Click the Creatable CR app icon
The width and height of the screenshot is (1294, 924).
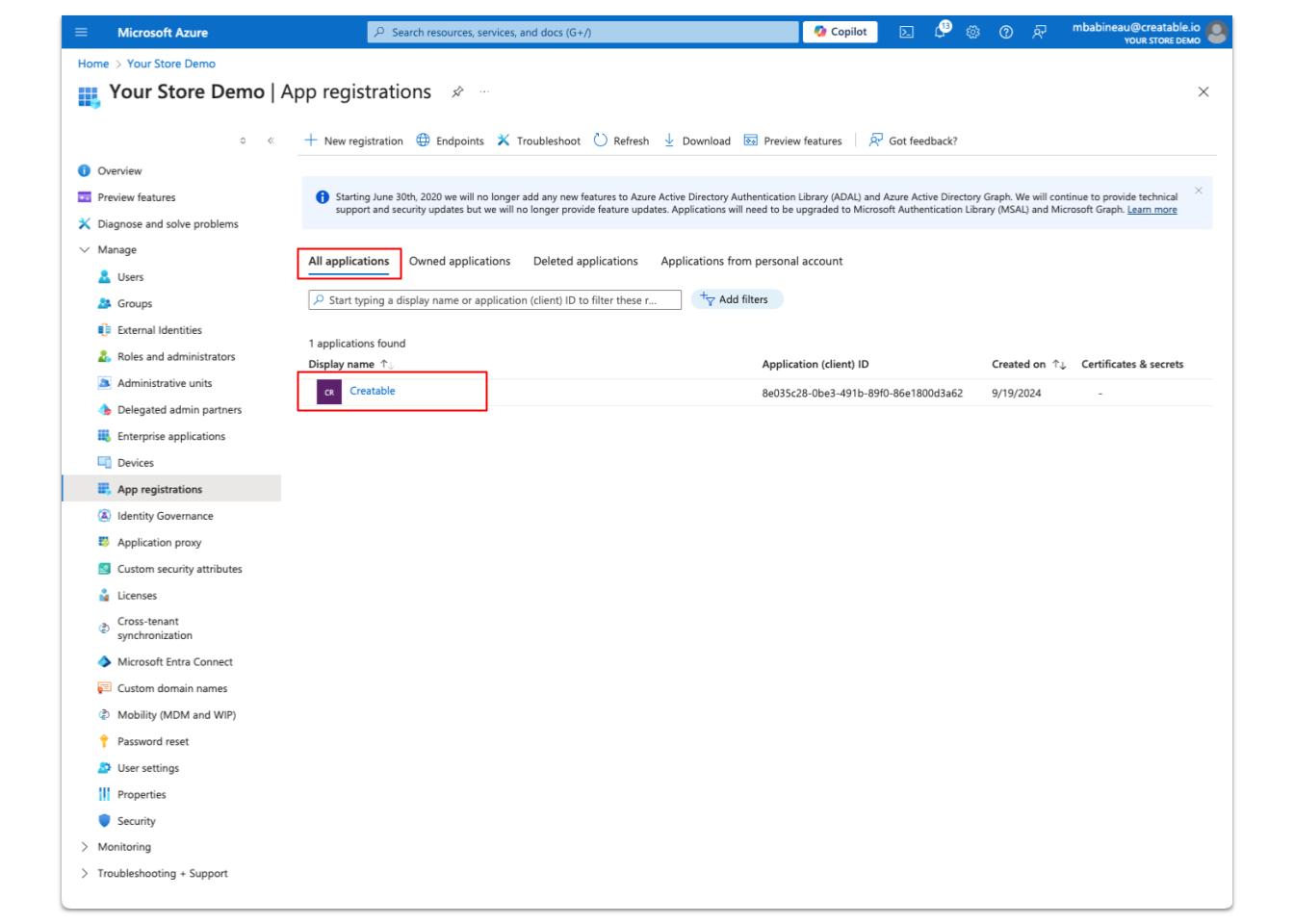click(x=328, y=392)
